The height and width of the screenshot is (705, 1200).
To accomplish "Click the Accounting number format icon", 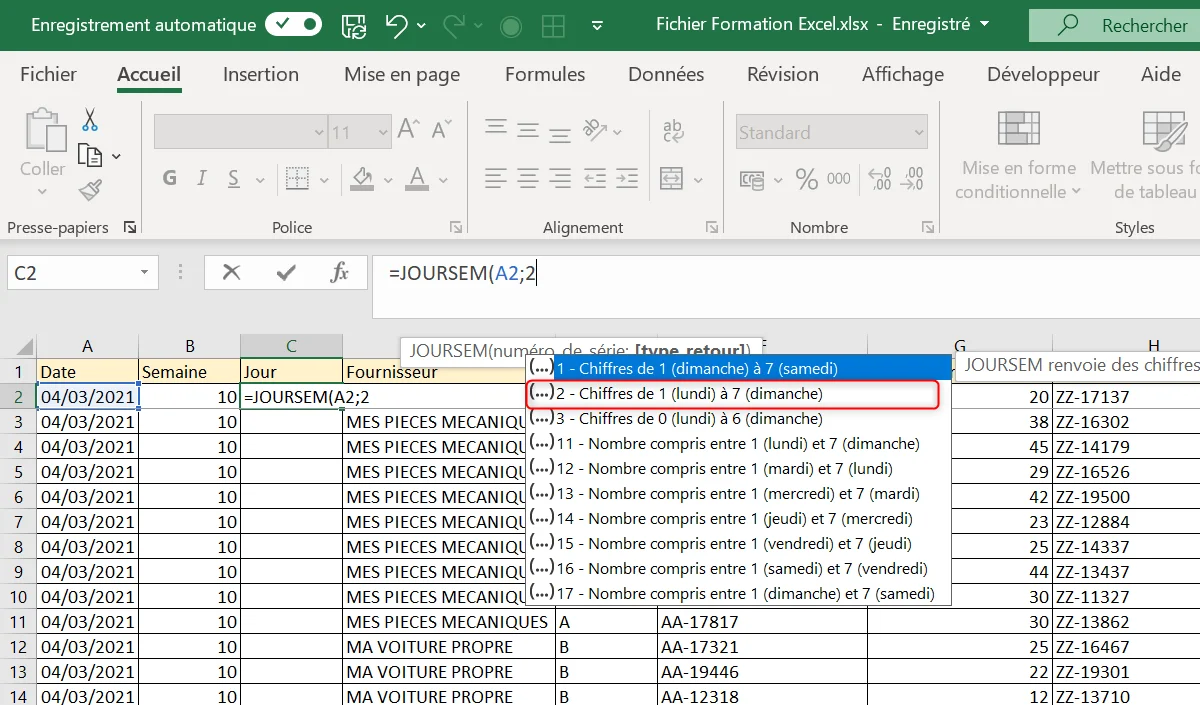I will 752,179.
